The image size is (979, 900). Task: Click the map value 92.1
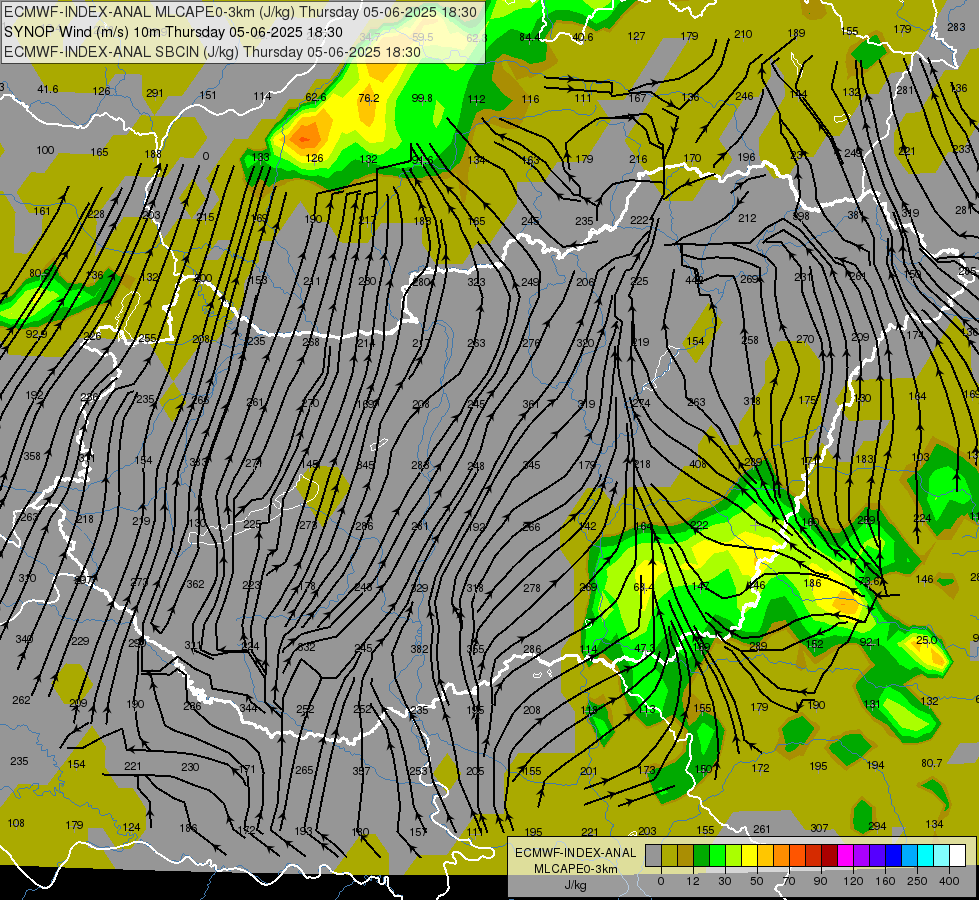pos(870,642)
